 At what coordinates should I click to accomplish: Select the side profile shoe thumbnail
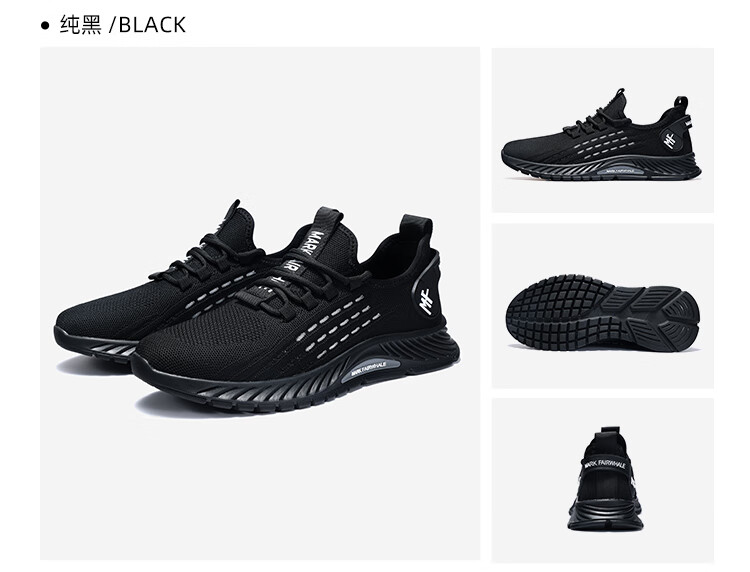coord(602,130)
